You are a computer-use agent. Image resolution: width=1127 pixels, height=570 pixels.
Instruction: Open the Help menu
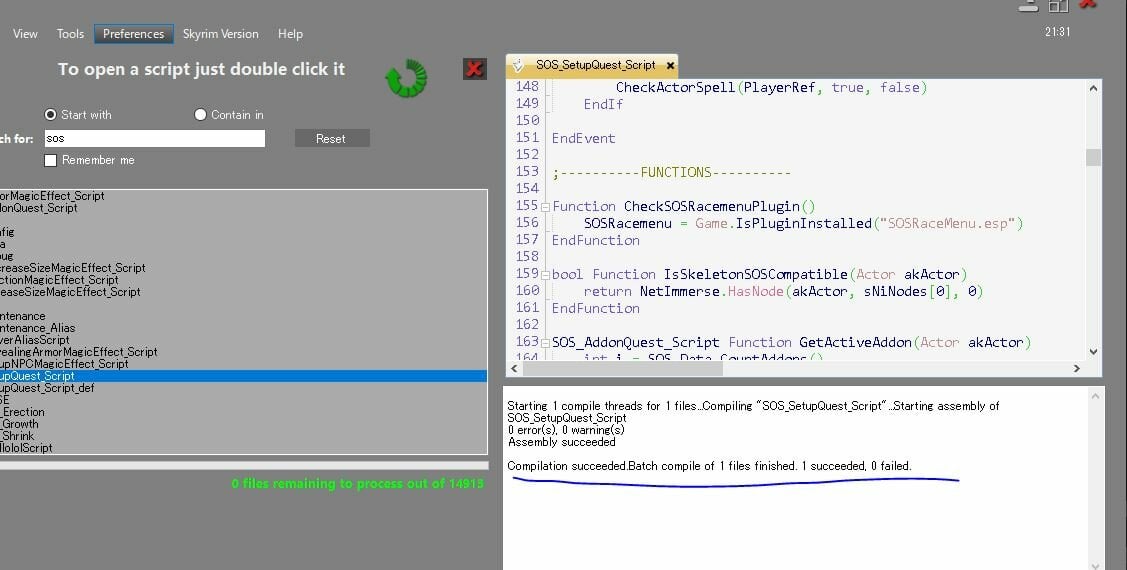290,34
